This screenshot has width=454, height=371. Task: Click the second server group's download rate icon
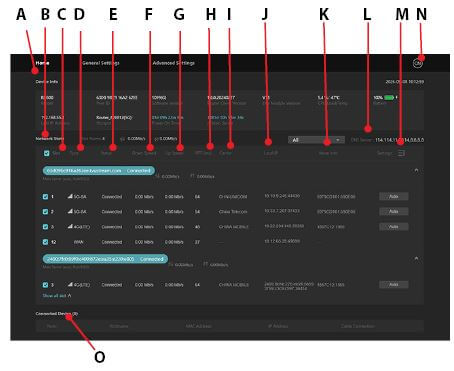[x=171, y=264]
